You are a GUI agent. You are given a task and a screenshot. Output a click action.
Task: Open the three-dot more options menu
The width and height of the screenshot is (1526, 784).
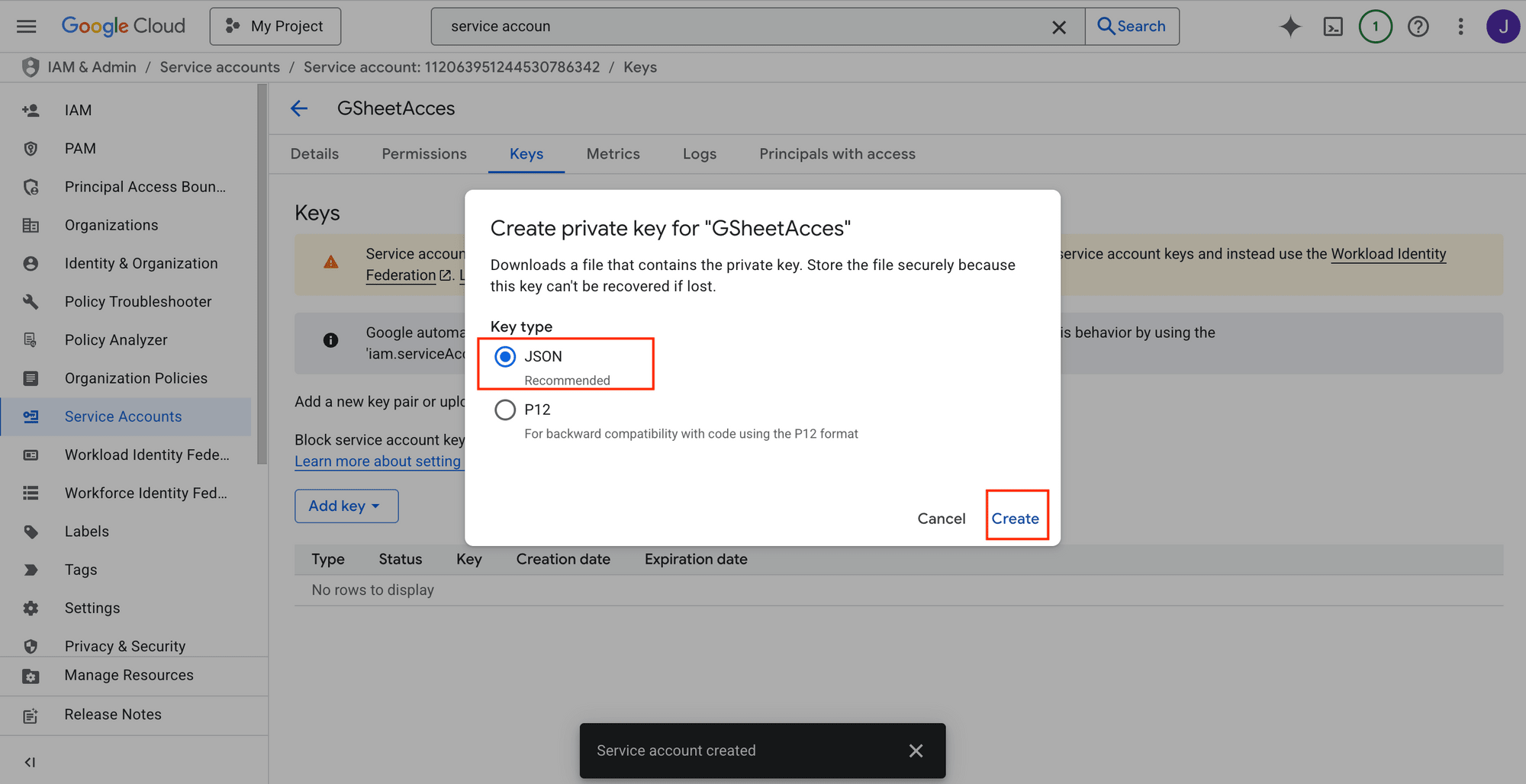(x=1461, y=27)
